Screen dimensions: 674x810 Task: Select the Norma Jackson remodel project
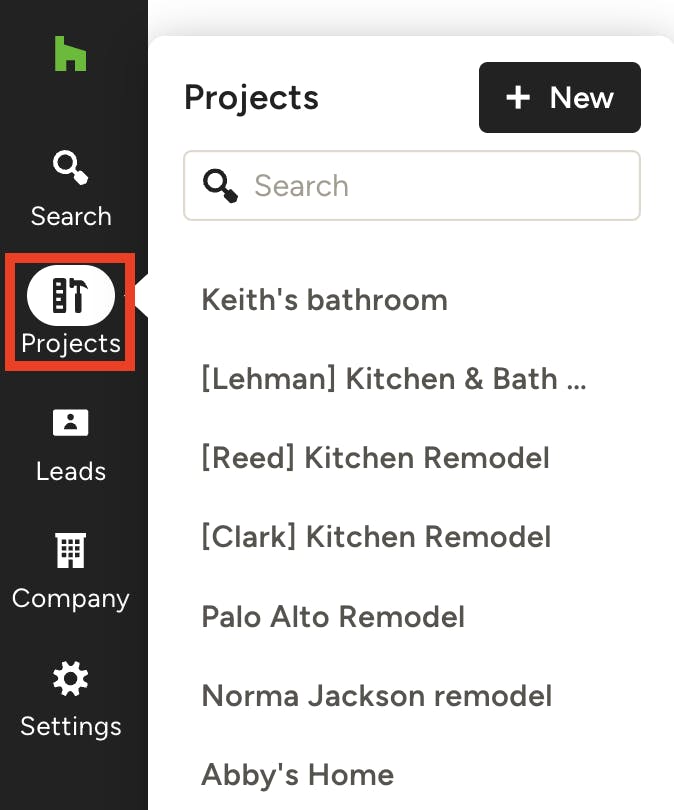[376, 696]
